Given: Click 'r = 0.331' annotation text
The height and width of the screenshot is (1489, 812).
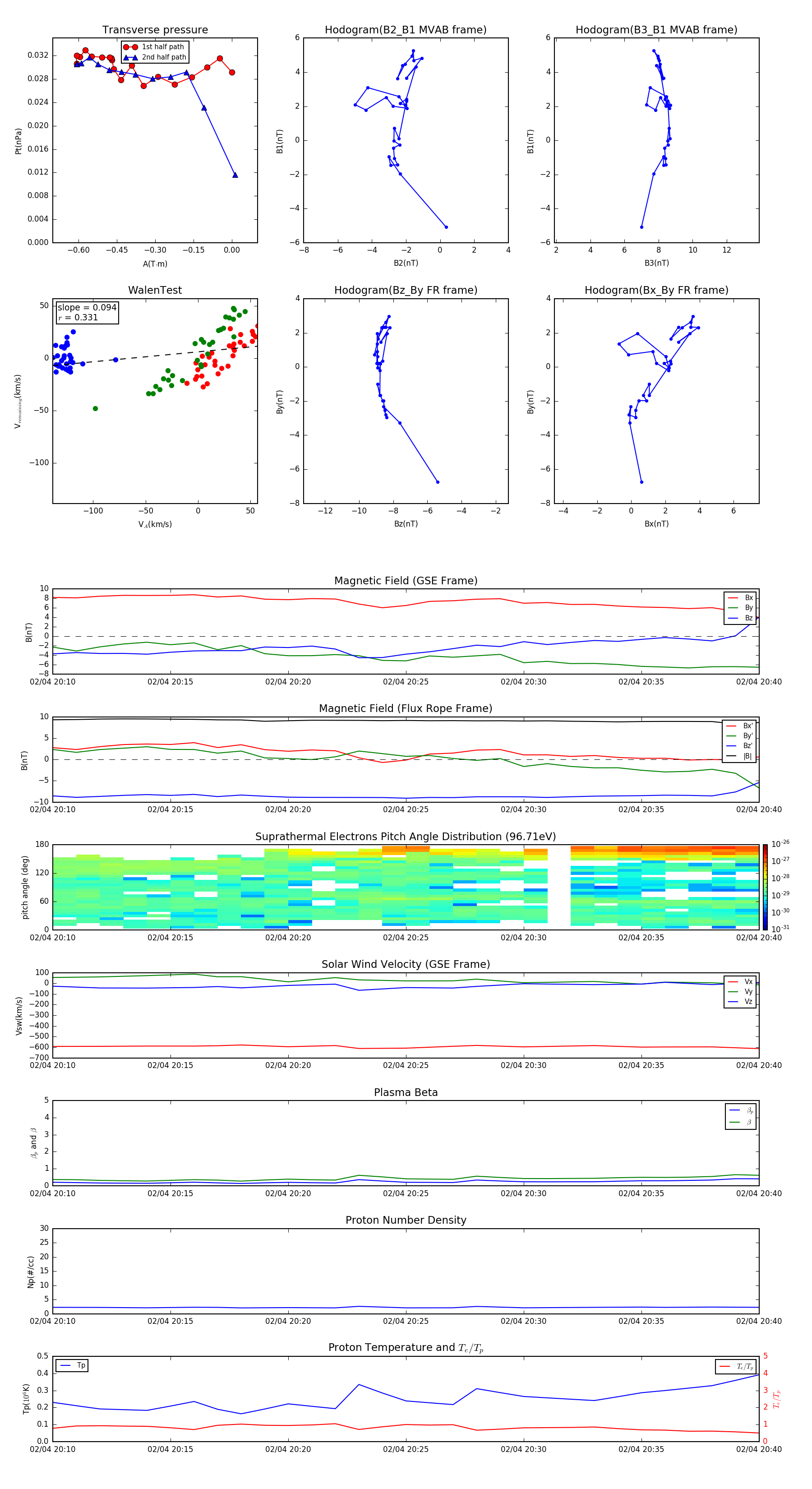Looking at the screenshot, I should tap(78, 317).
